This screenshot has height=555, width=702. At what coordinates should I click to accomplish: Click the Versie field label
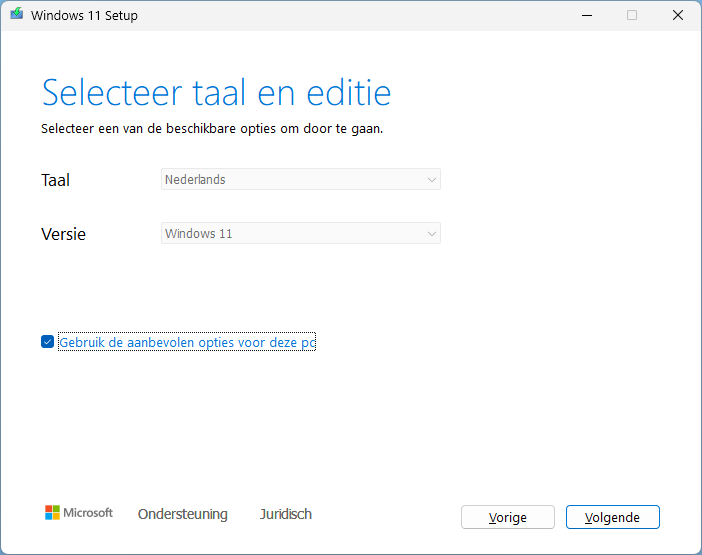(x=63, y=234)
